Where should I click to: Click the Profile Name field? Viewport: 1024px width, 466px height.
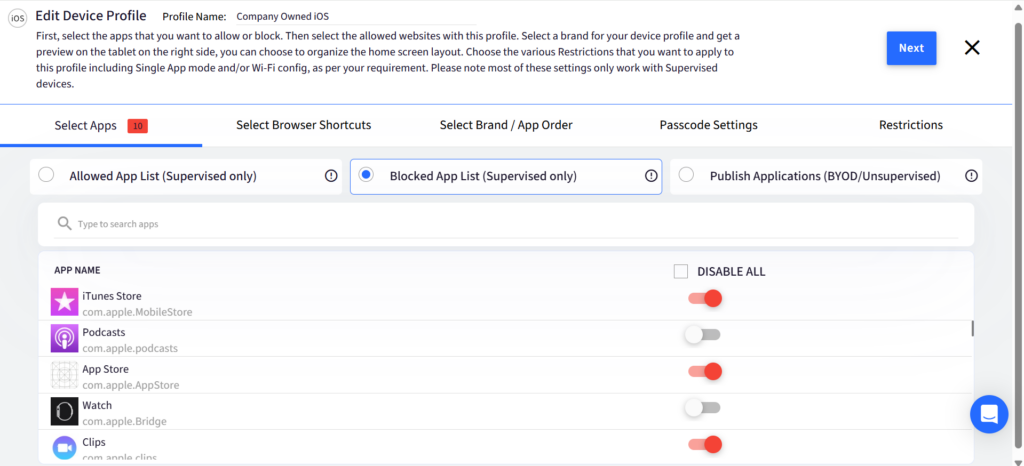(x=355, y=17)
